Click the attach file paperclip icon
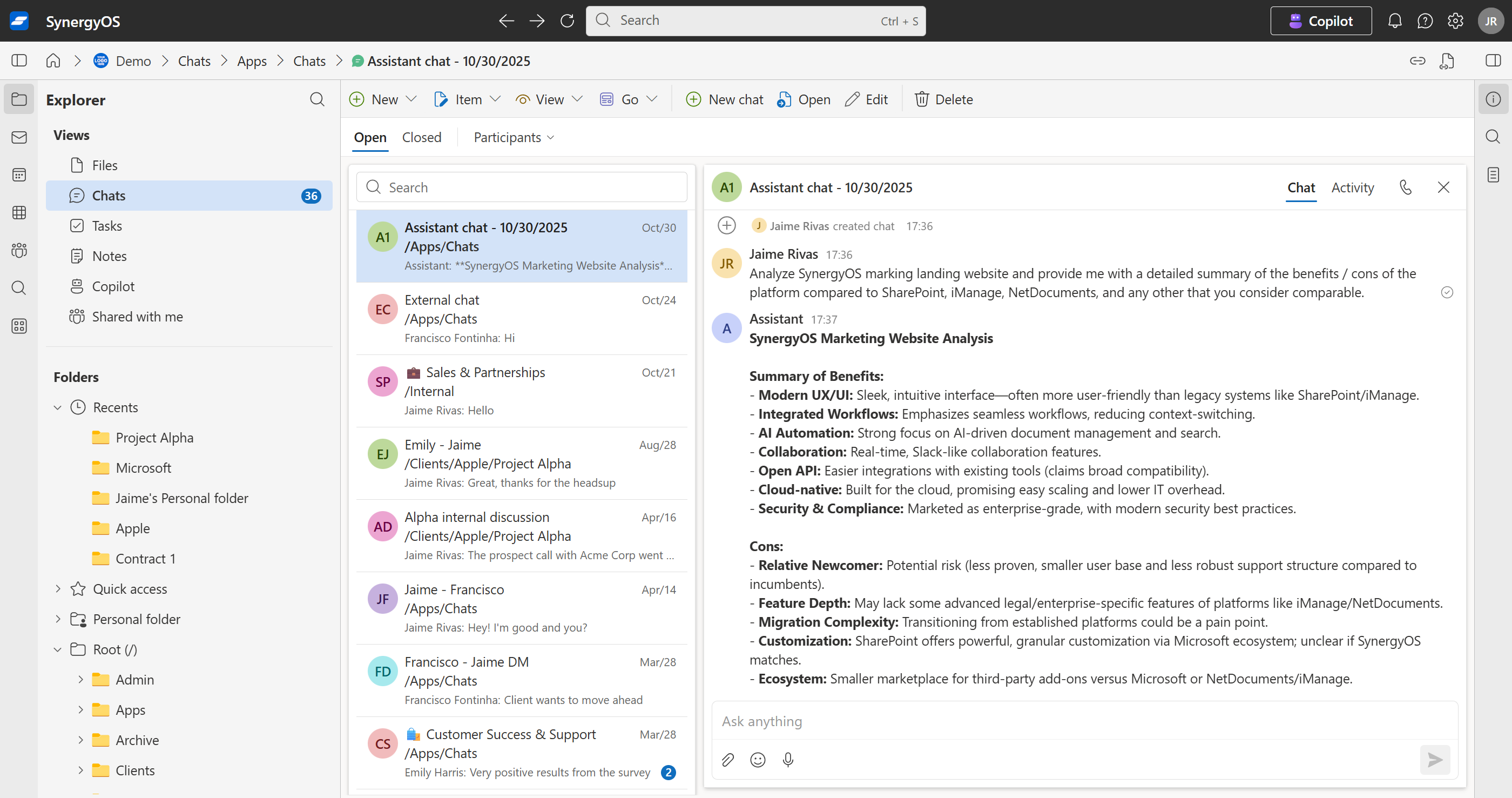 tap(728, 760)
